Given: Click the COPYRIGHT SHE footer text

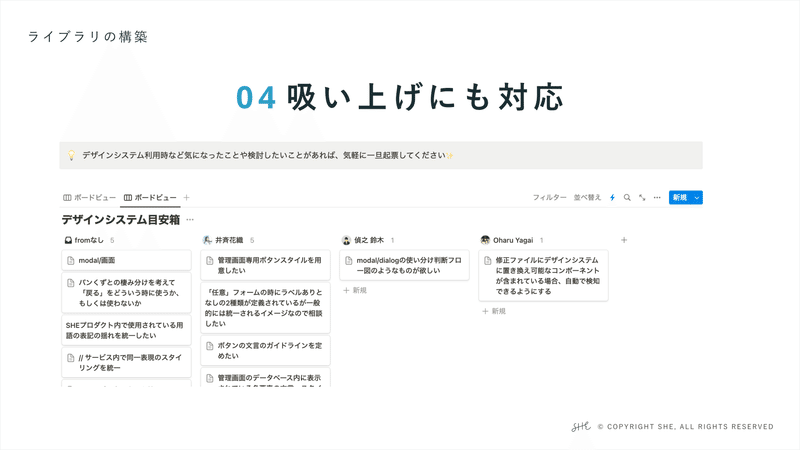Looking at the screenshot, I should click(x=685, y=427).
